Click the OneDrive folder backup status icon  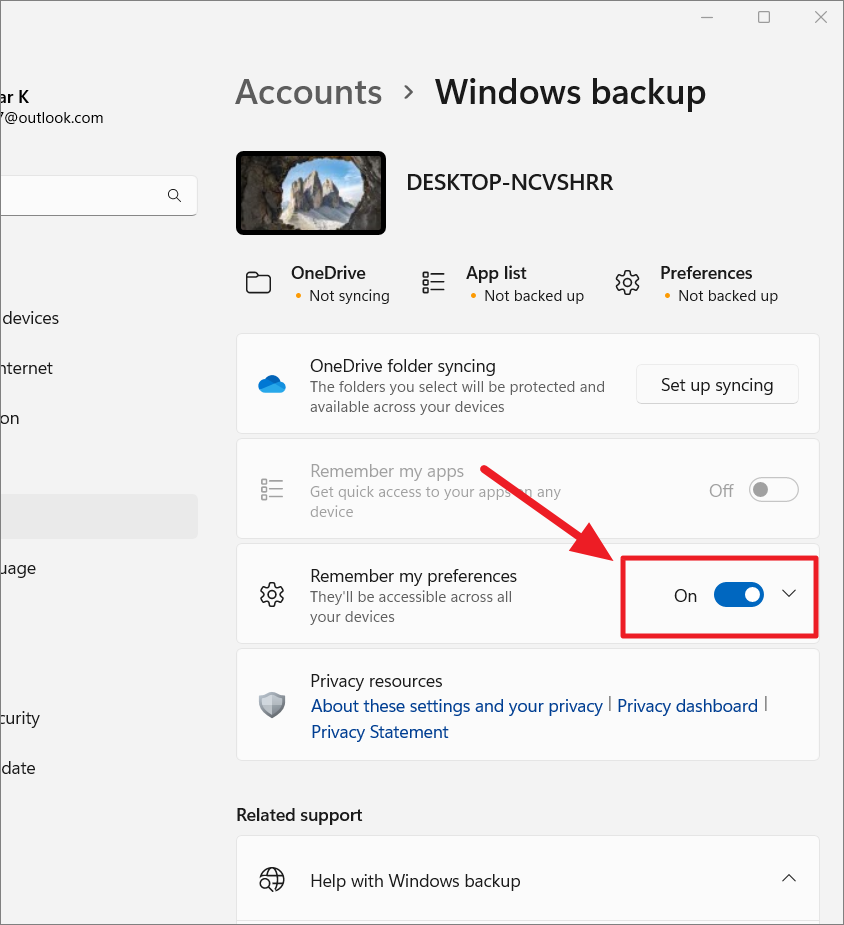[x=258, y=282]
